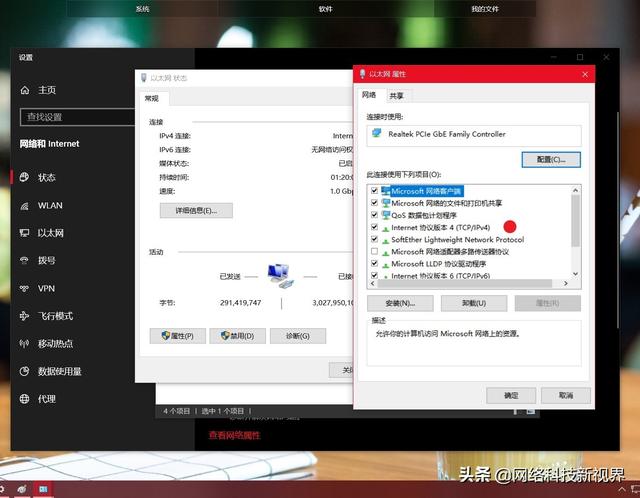
Task: Focus the 查找设置 search field
Action: (x=77, y=117)
